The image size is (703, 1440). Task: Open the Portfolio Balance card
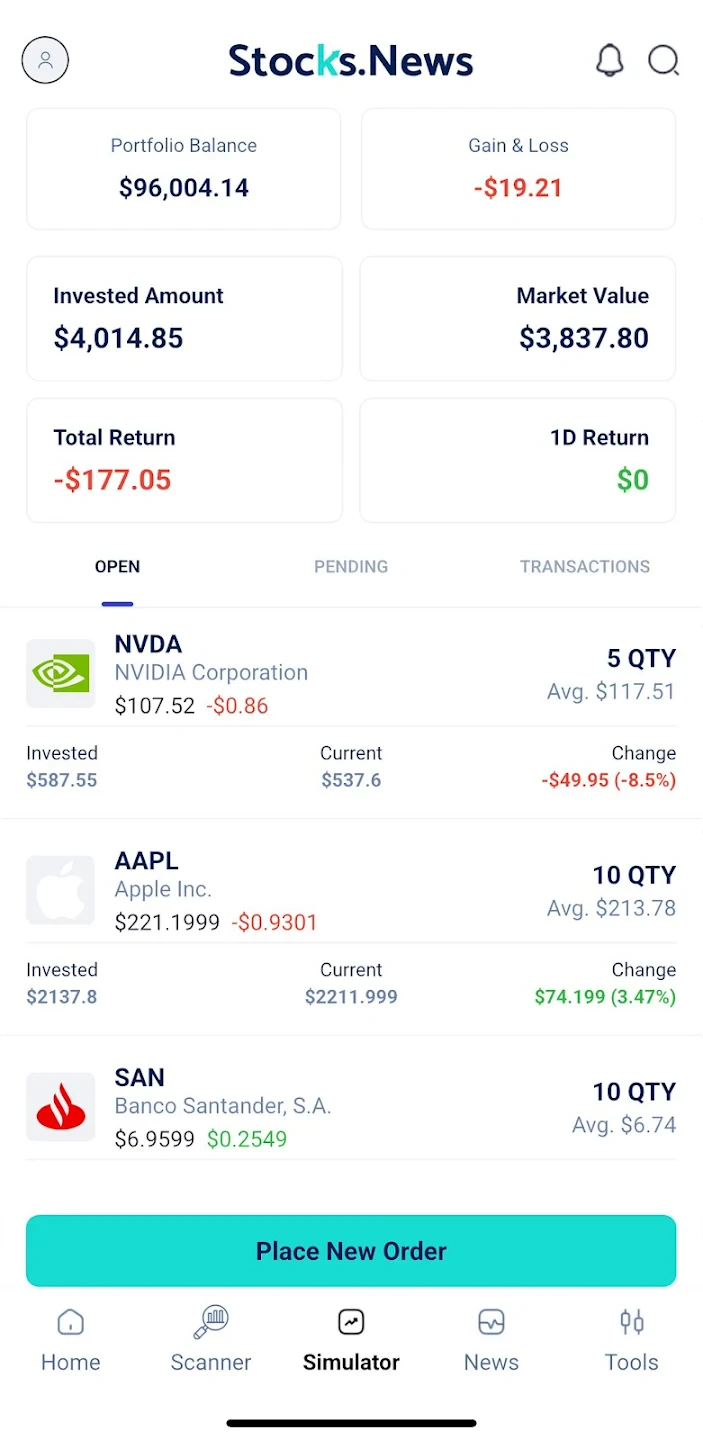(x=184, y=169)
